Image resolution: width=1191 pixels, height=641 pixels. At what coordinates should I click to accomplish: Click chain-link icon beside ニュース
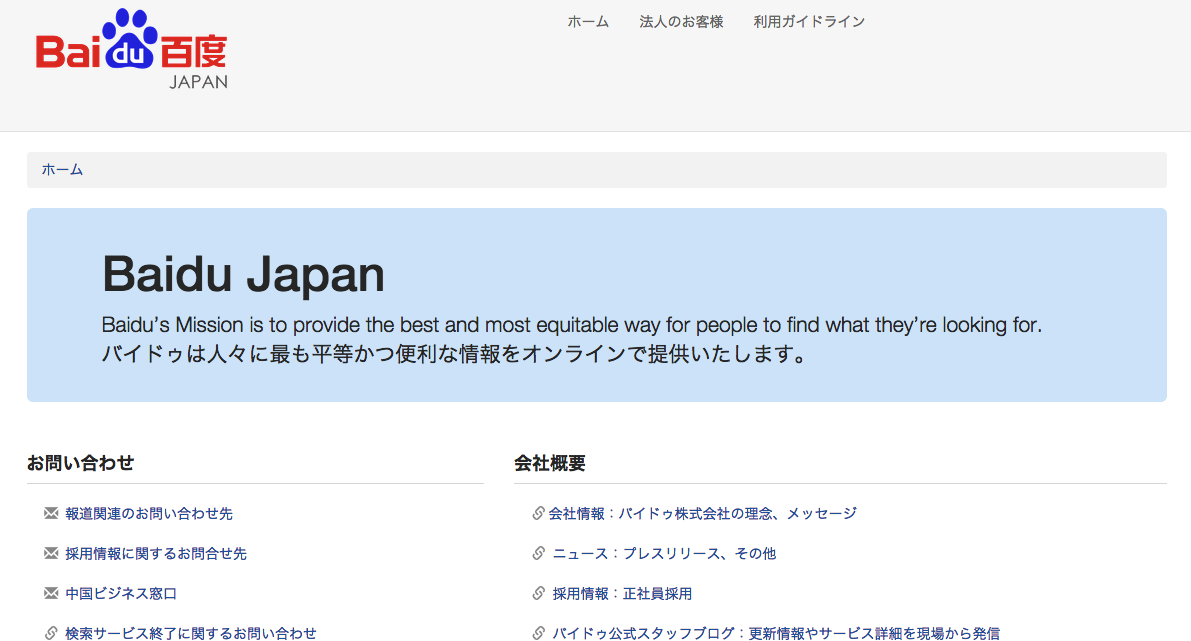539,553
